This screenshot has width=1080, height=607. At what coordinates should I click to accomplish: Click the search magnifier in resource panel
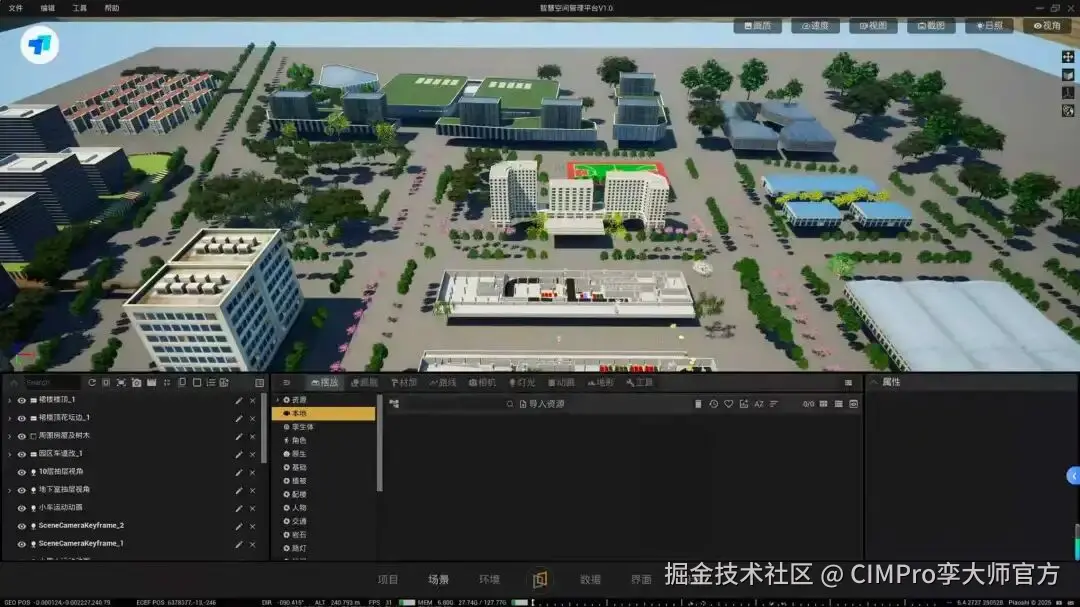pyautogui.click(x=510, y=404)
